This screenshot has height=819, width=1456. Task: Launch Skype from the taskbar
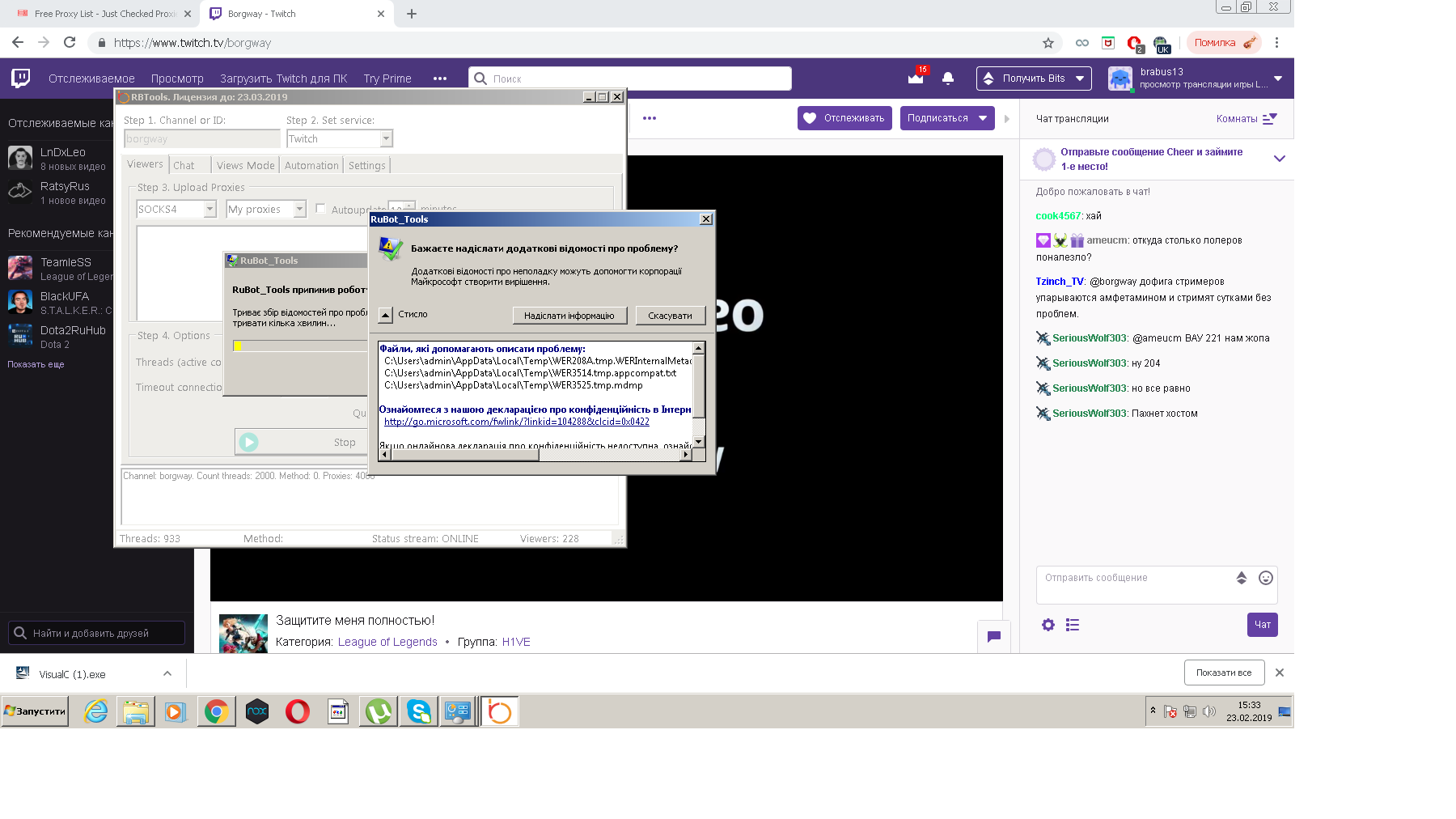click(x=419, y=712)
